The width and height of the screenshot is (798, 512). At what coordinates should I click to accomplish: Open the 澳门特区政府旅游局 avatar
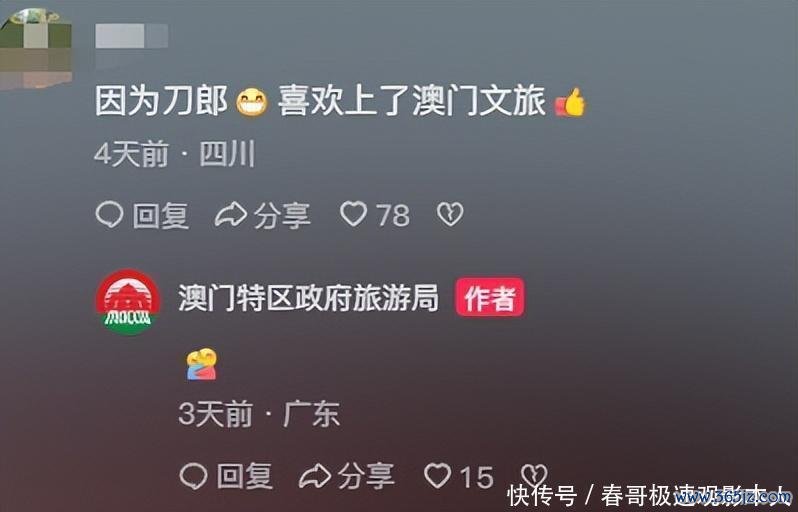pos(128,302)
